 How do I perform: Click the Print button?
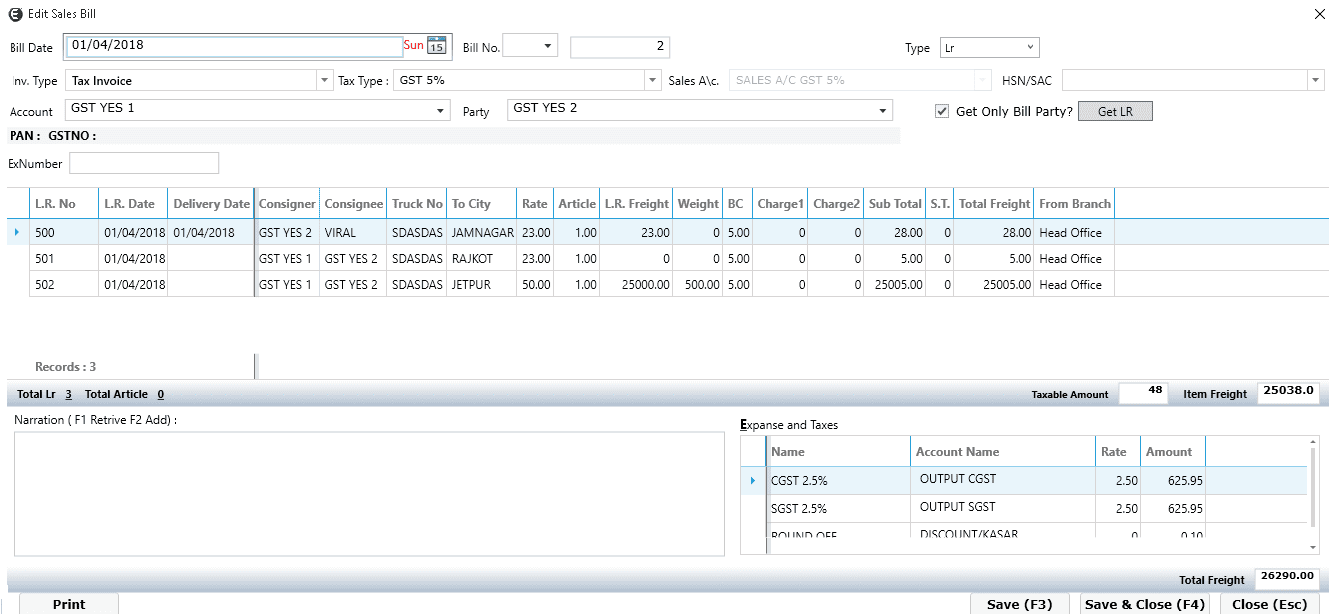[69, 604]
